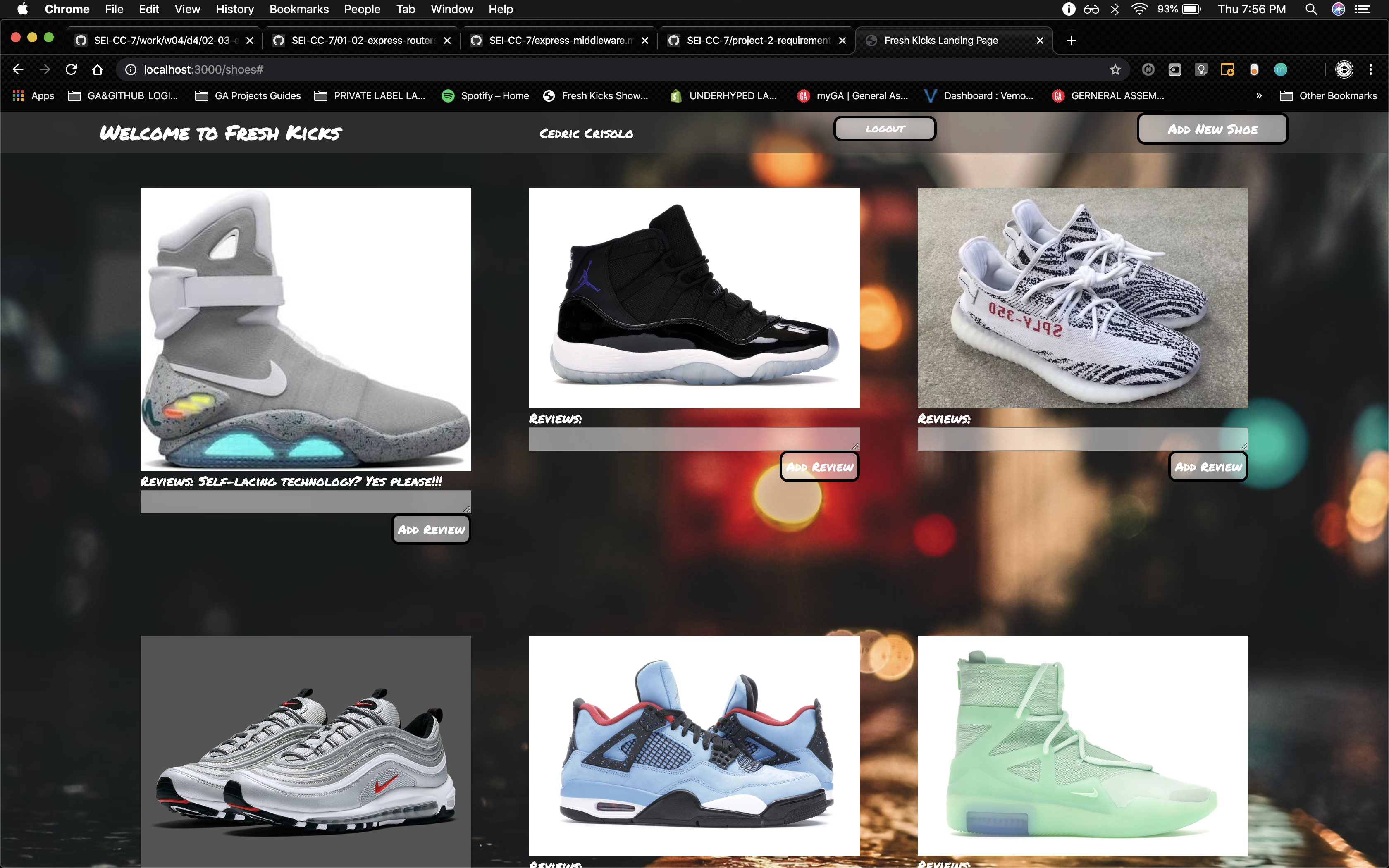Click the Yeezy Zebra shoe image
Viewport: 1389px width, 868px height.
tap(1083, 297)
